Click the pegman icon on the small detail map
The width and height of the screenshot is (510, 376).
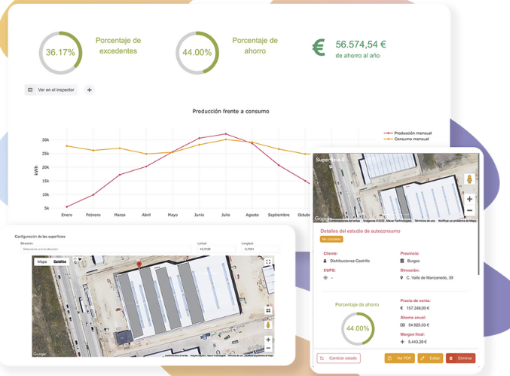tap(469, 179)
